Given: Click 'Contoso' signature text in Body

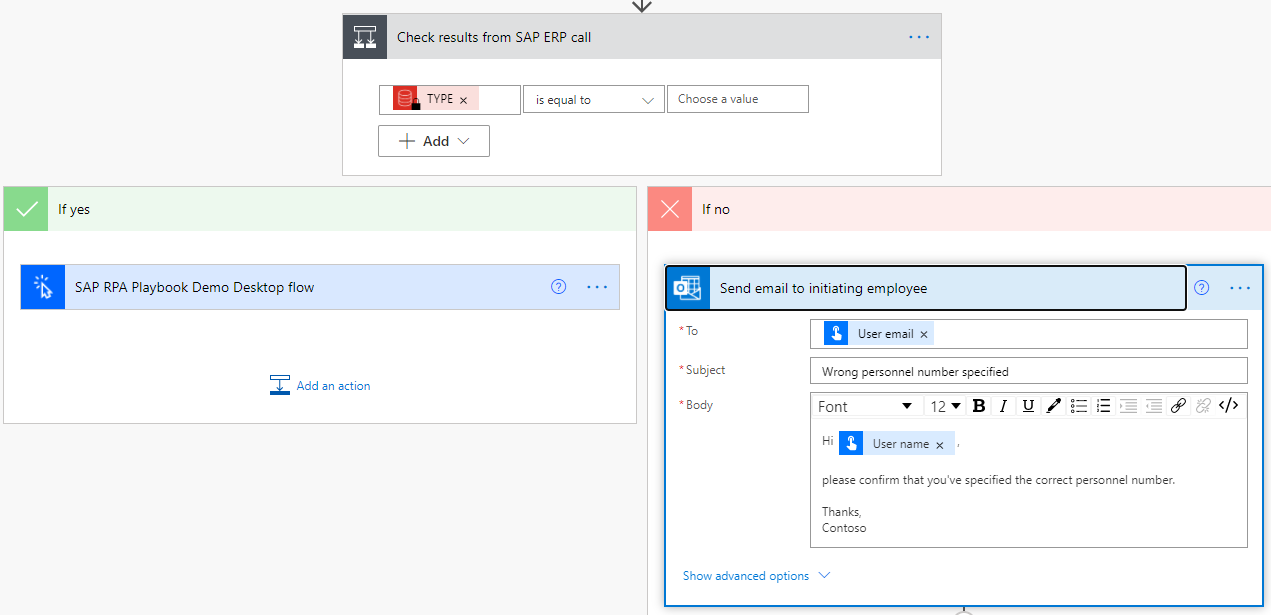Looking at the screenshot, I should pos(844,528).
